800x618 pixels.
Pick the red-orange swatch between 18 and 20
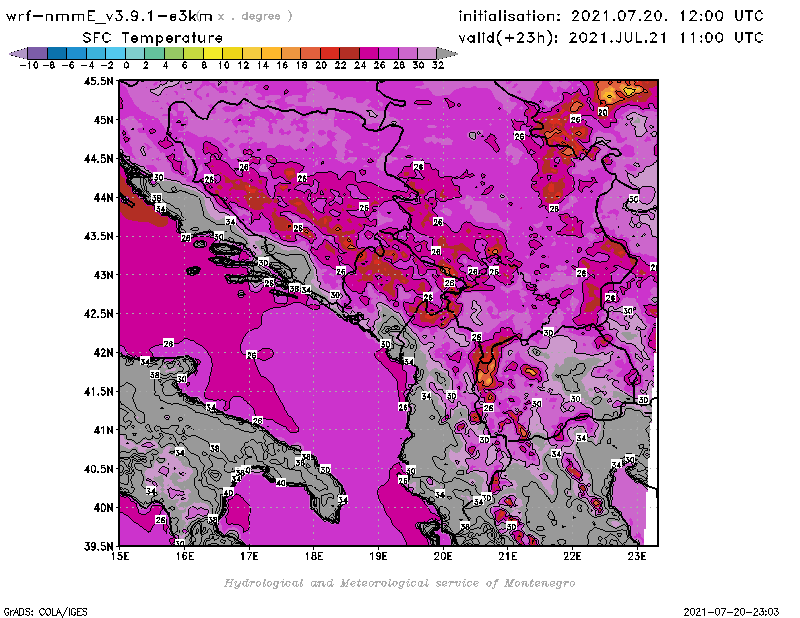[310, 53]
